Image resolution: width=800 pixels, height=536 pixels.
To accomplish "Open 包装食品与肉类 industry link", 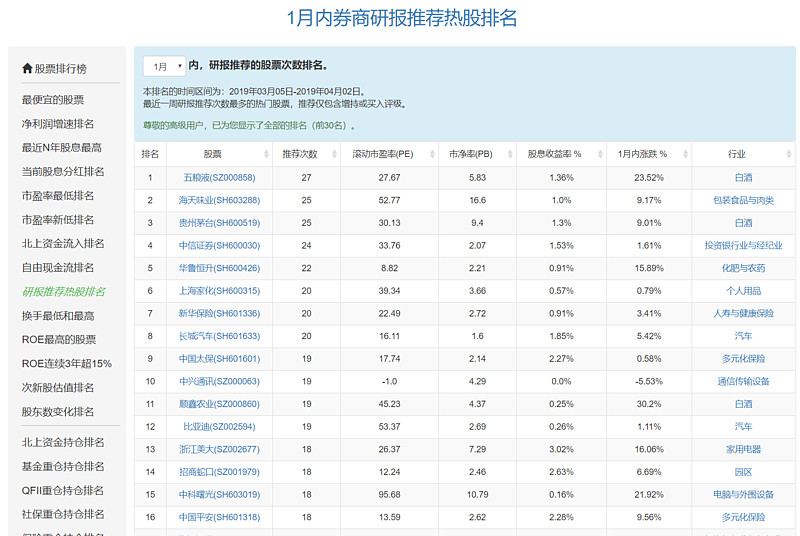I will (x=743, y=200).
